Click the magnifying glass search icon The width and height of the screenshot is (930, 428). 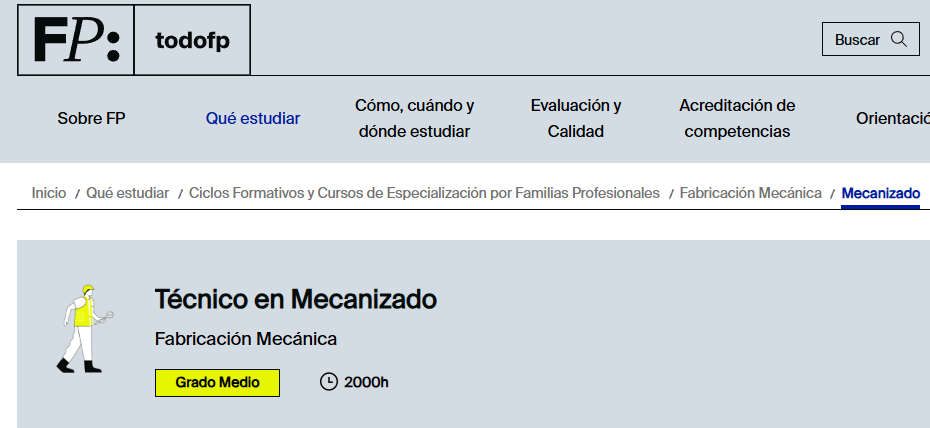[x=898, y=40]
